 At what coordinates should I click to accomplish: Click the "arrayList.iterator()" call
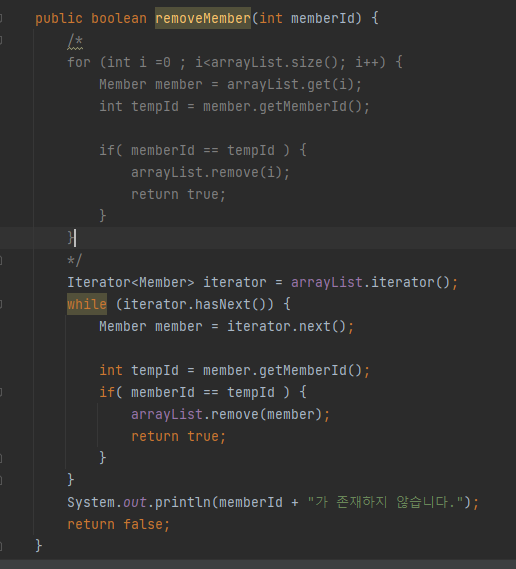click(370, 282)
